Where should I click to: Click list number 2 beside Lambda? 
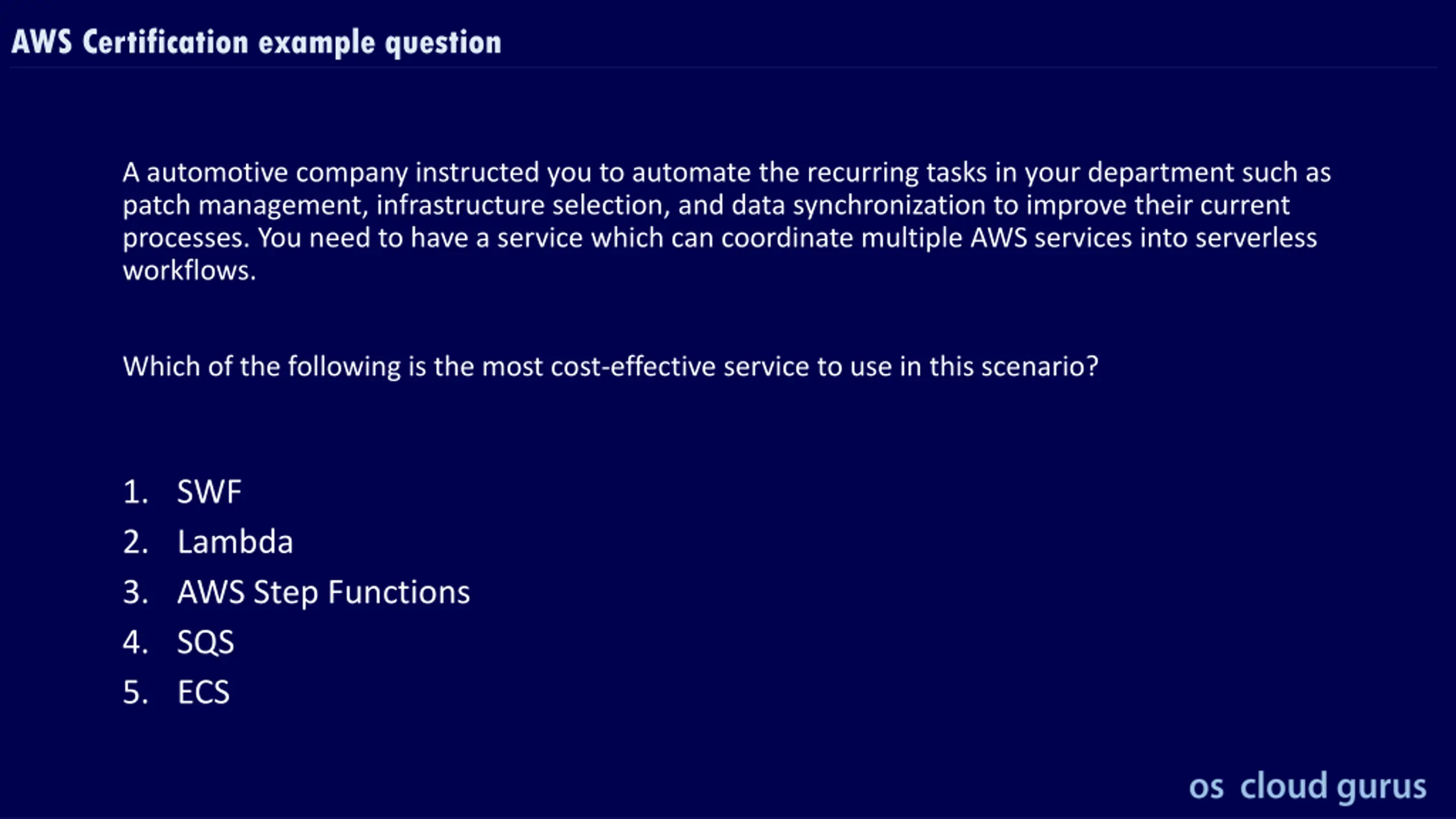point(135,542)
